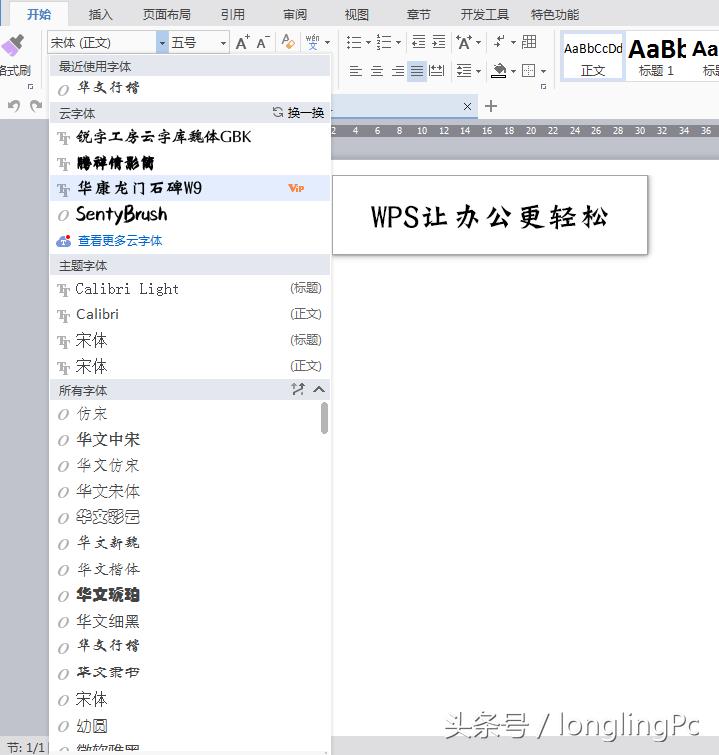Expand bulleted list dropdown arrow
Viewport: 719px width, 755px height.
368,42
